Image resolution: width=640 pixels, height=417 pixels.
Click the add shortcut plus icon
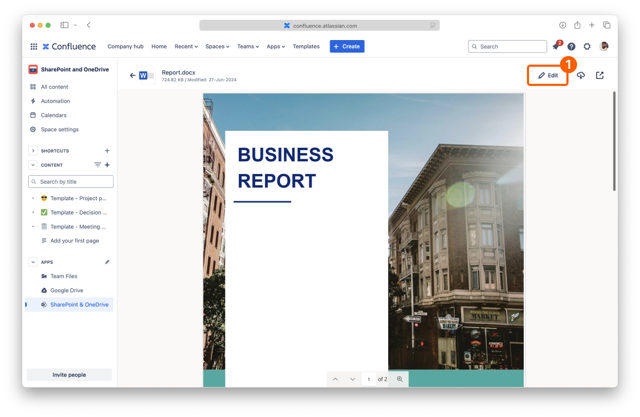(x=107, y=151)
